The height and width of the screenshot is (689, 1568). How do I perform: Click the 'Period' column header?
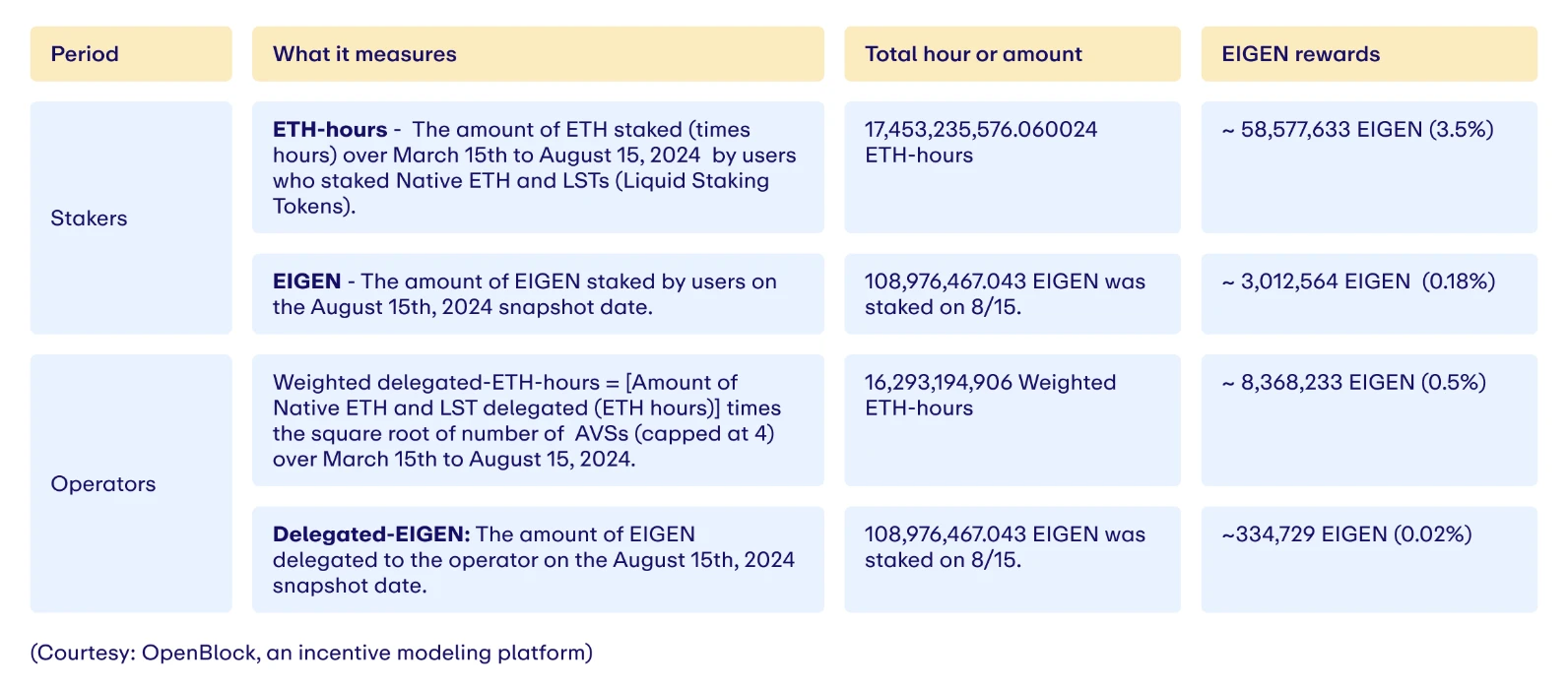[x=85, y=54]
